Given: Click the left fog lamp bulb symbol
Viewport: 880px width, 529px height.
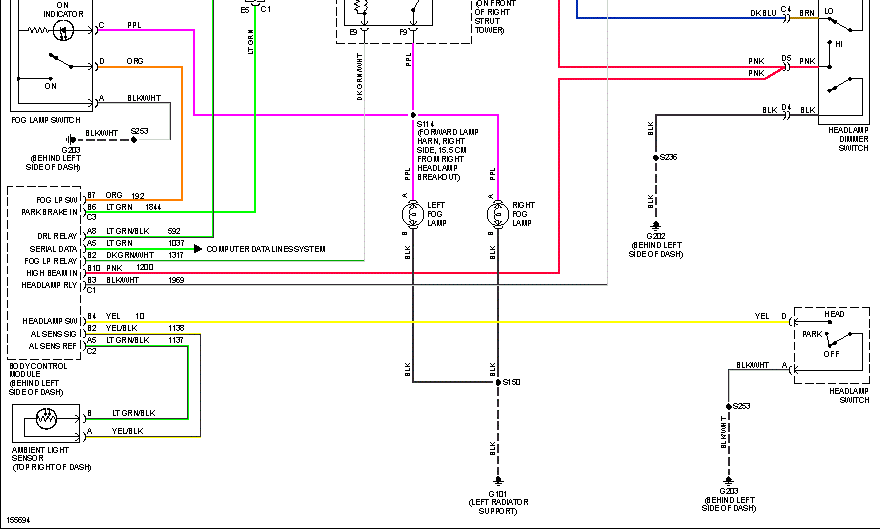Looking at the screenshot, I should click(x=413, y=214).
